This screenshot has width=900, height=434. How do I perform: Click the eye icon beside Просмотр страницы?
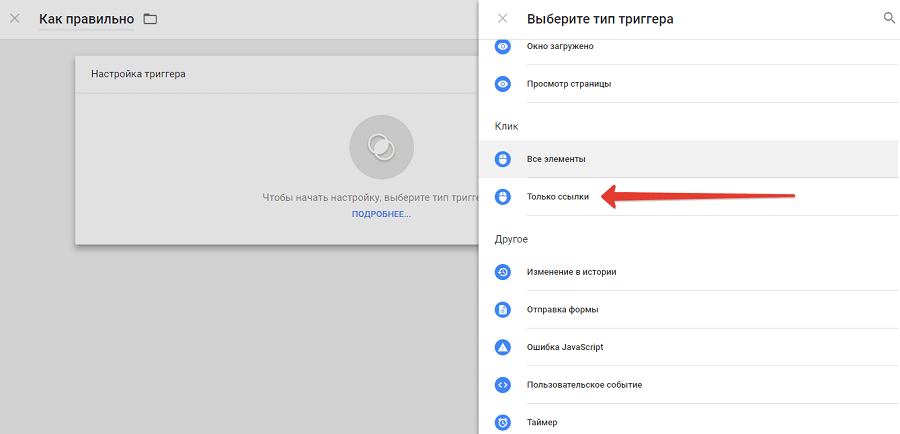click(503, 83)
